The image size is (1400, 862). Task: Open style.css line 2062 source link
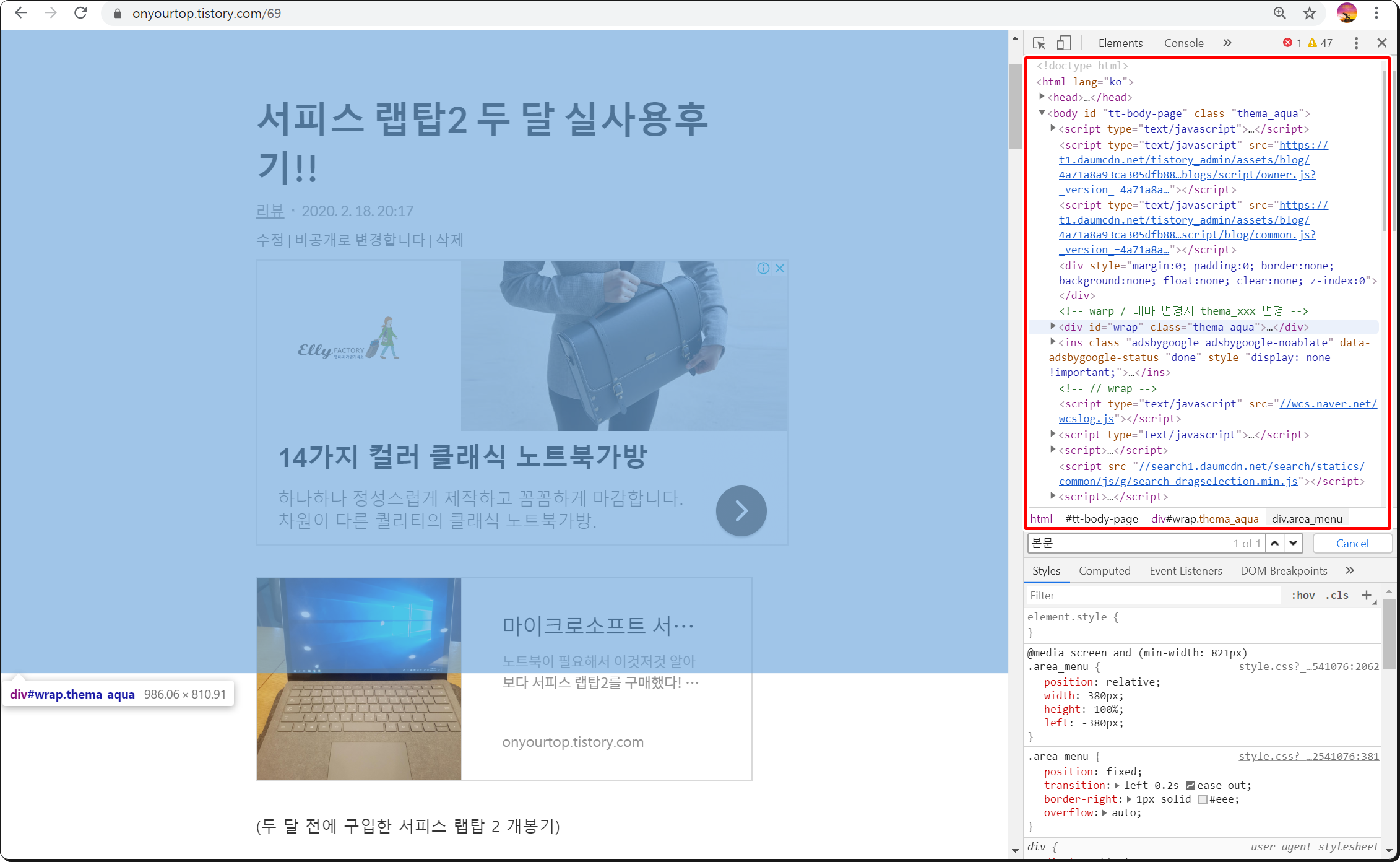tap(1308, 666)
